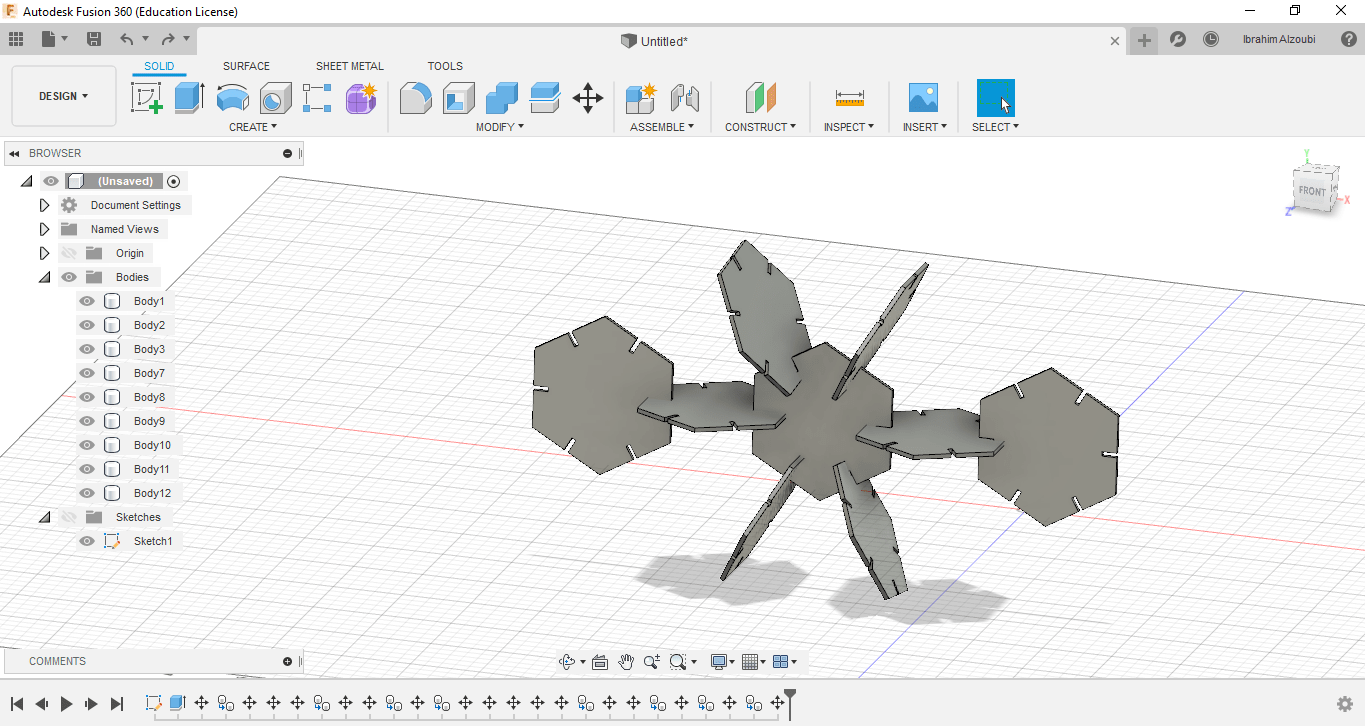Image resolution: width=1365 pixels, height=726 pixels.
Task: Select the Create Sketch tool
Action: point(147,98)
